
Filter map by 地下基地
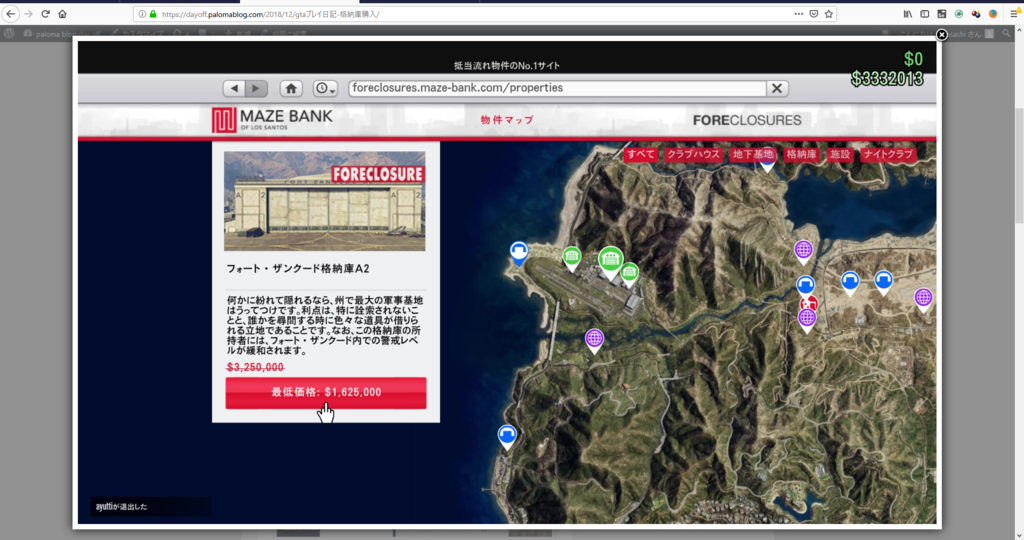click(x=752, y=155)
